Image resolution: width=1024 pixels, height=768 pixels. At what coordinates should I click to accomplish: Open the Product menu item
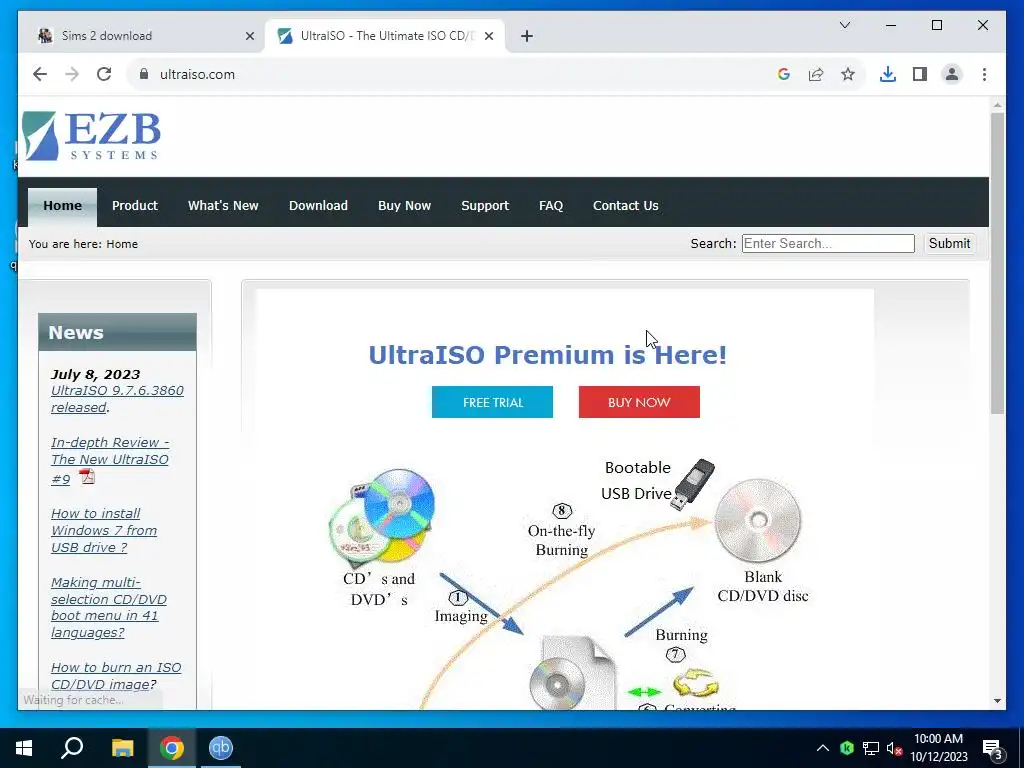coord(135,206)
